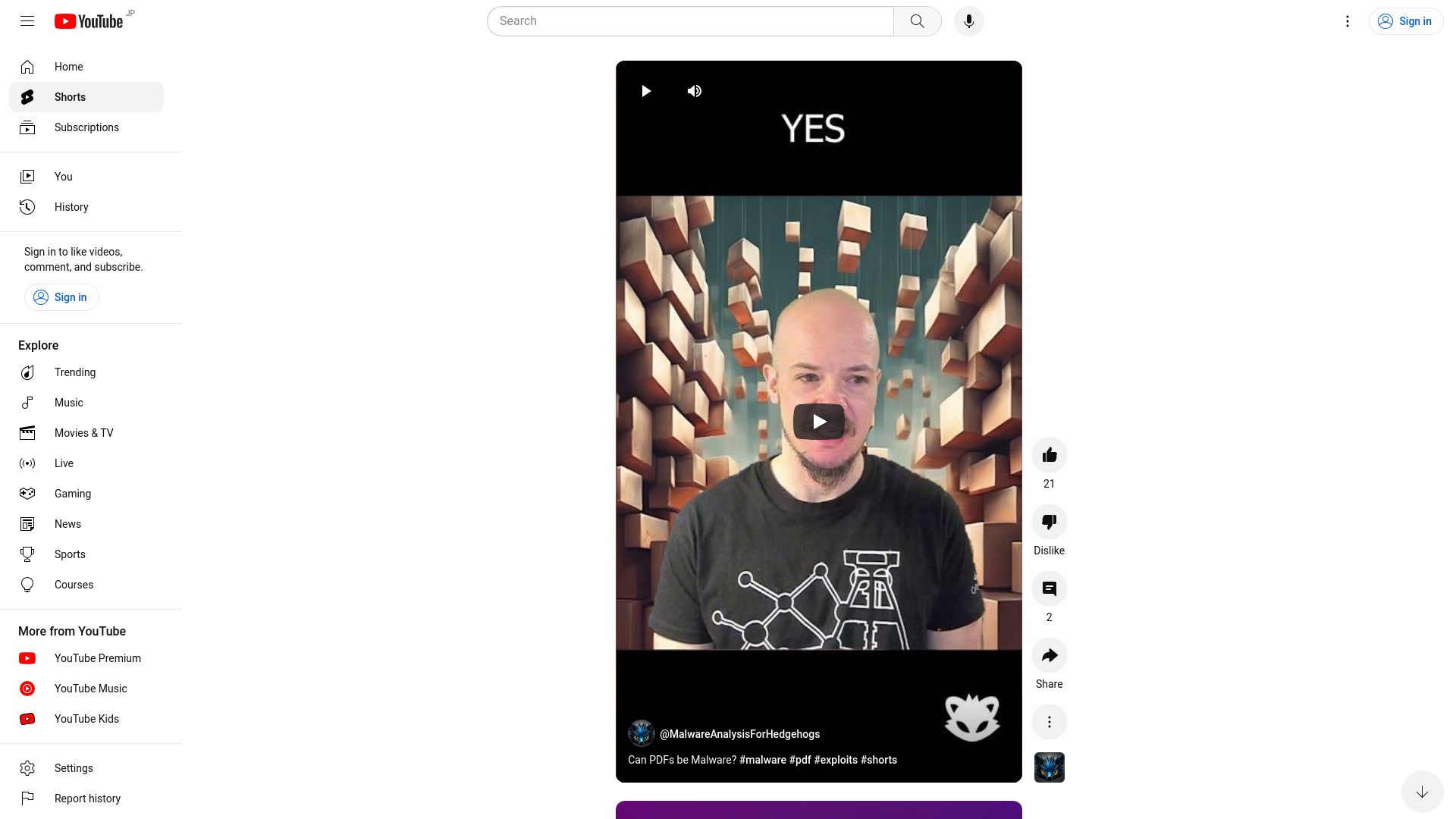Image resolution: width=1456 pixels, height=819 pixels.
Task: Click the play button on the video
Action: click(819, 421)
